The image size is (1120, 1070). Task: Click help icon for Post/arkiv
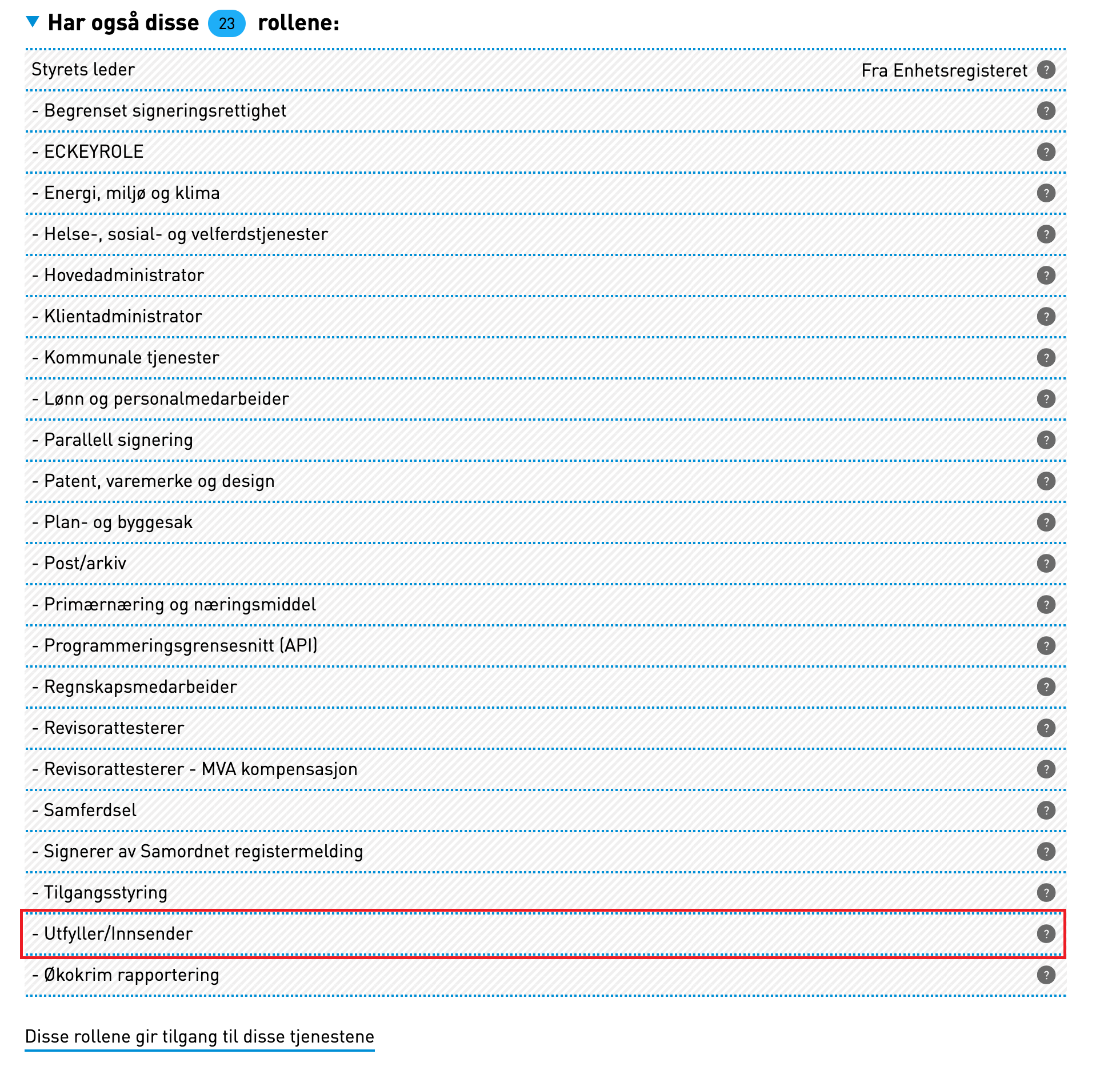click(x=1046, y=564)
